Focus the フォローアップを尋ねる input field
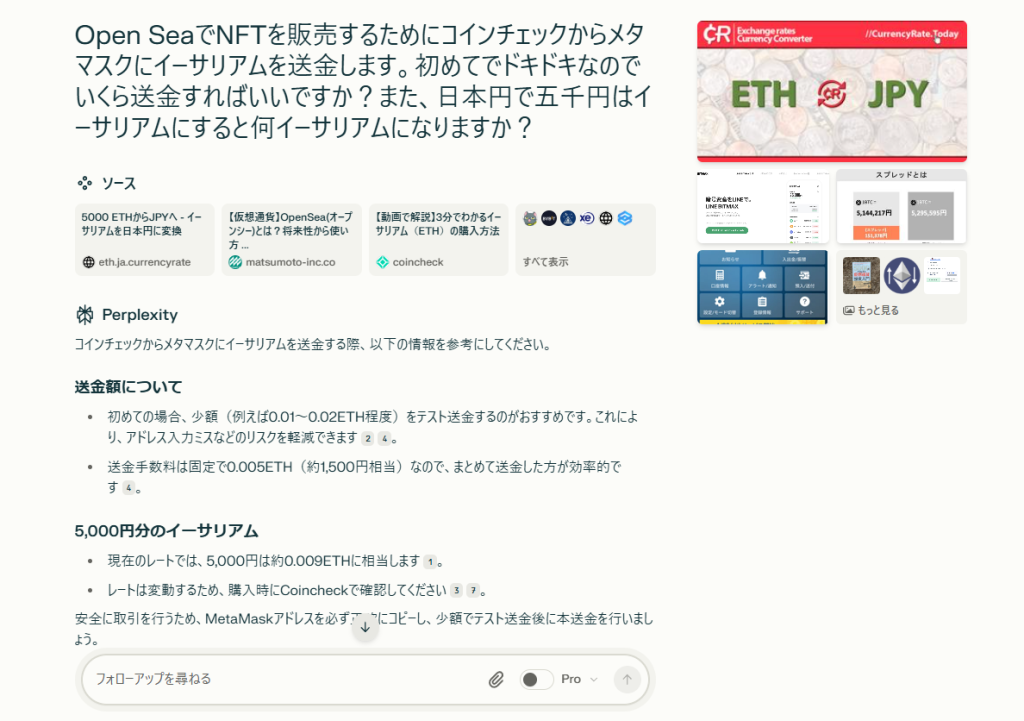Image resolution: width=1024 pixels, height=721 pixels. pos(280,680)
